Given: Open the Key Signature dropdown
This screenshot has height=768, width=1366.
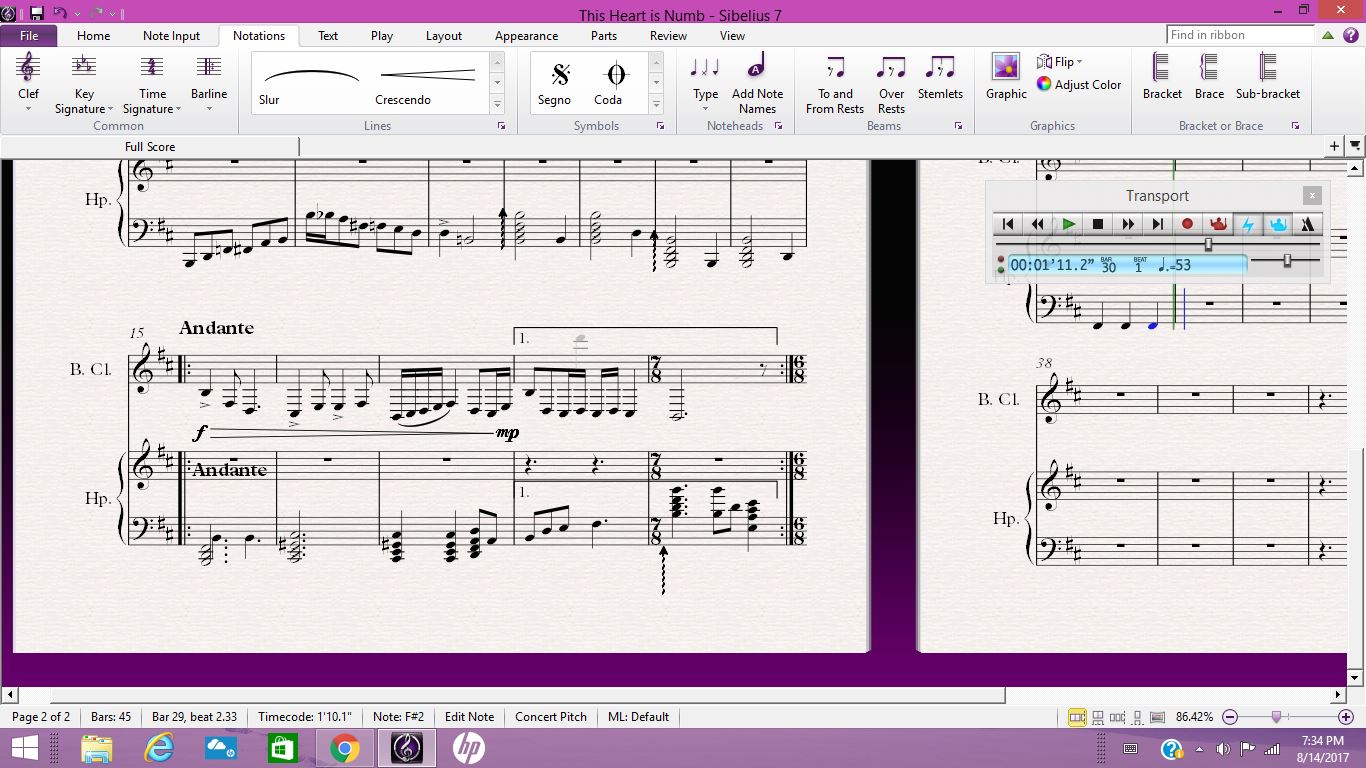Looking at the screenshot, I should click(x=84, y=83).
